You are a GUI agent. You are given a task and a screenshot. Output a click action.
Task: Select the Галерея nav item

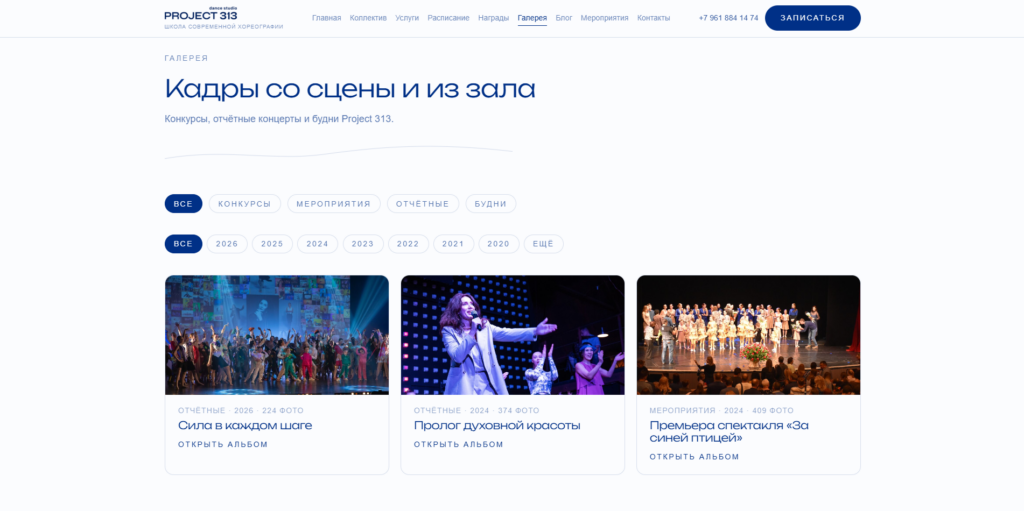(x=532, y=18)
